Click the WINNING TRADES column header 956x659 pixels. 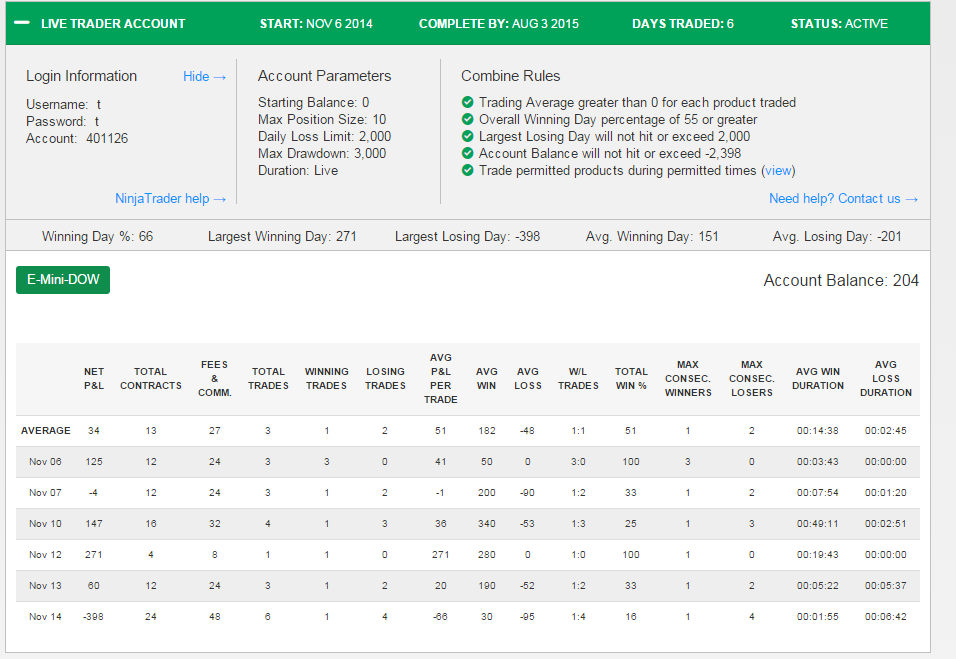point(327,379)
